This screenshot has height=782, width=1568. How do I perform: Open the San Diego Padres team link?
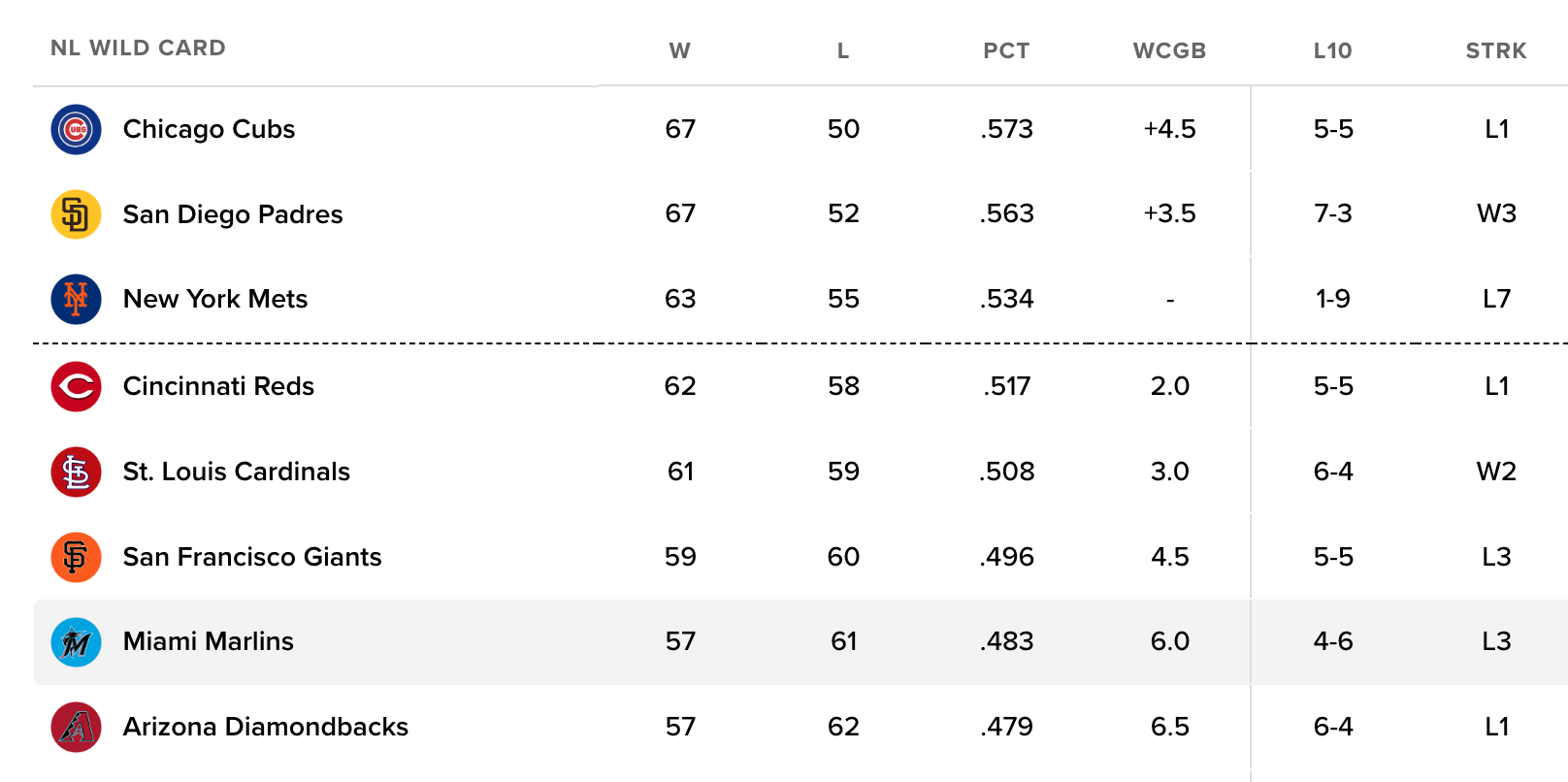pyautogui.click(x=233, y=214)
